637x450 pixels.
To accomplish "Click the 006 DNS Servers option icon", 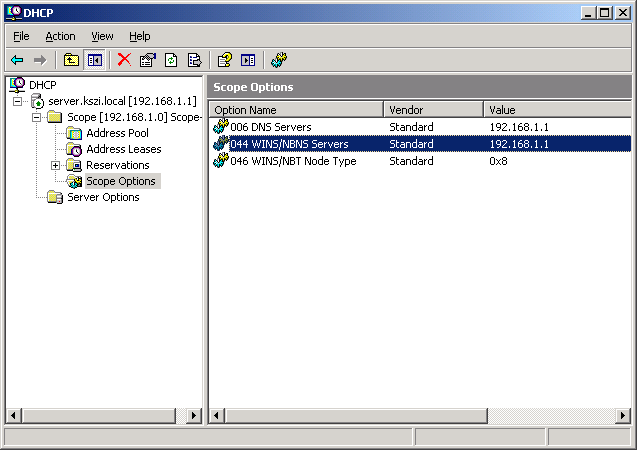I will 221,126.
